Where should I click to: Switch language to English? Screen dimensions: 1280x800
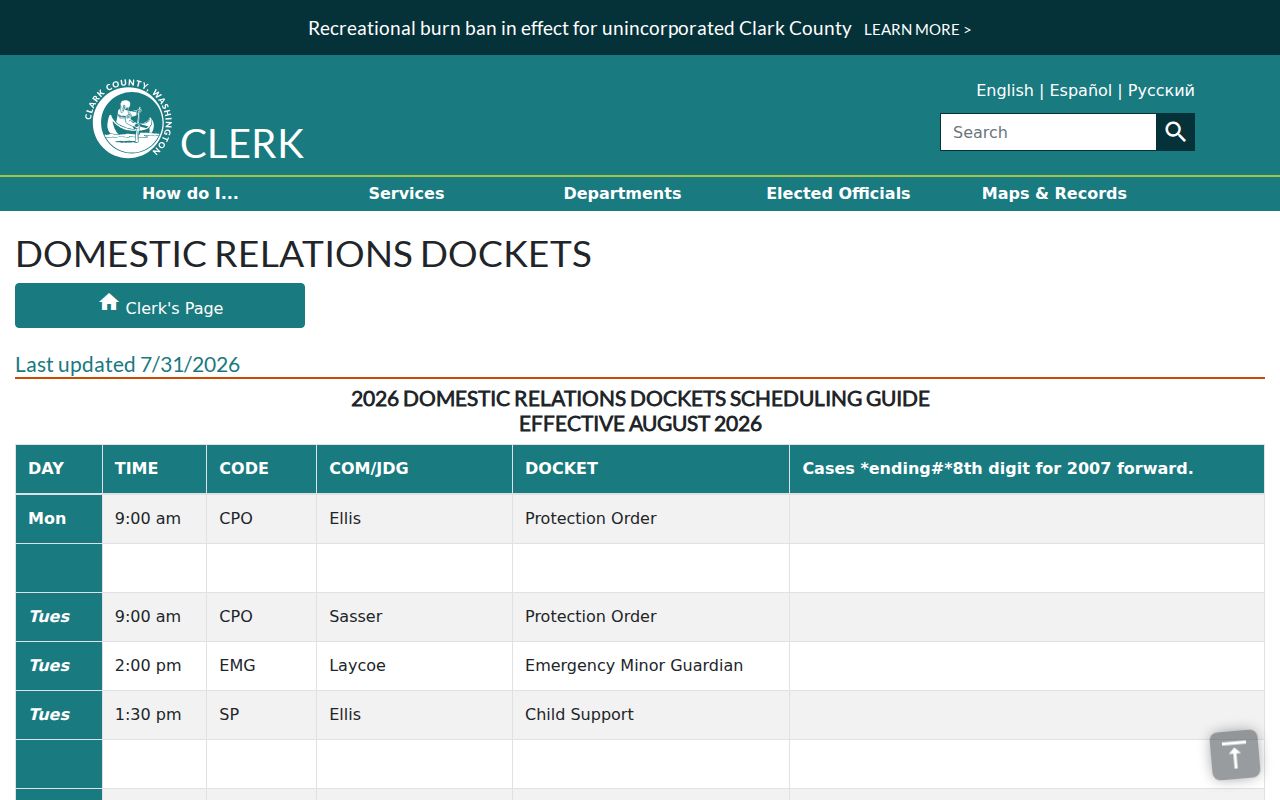click(1005, 90)
